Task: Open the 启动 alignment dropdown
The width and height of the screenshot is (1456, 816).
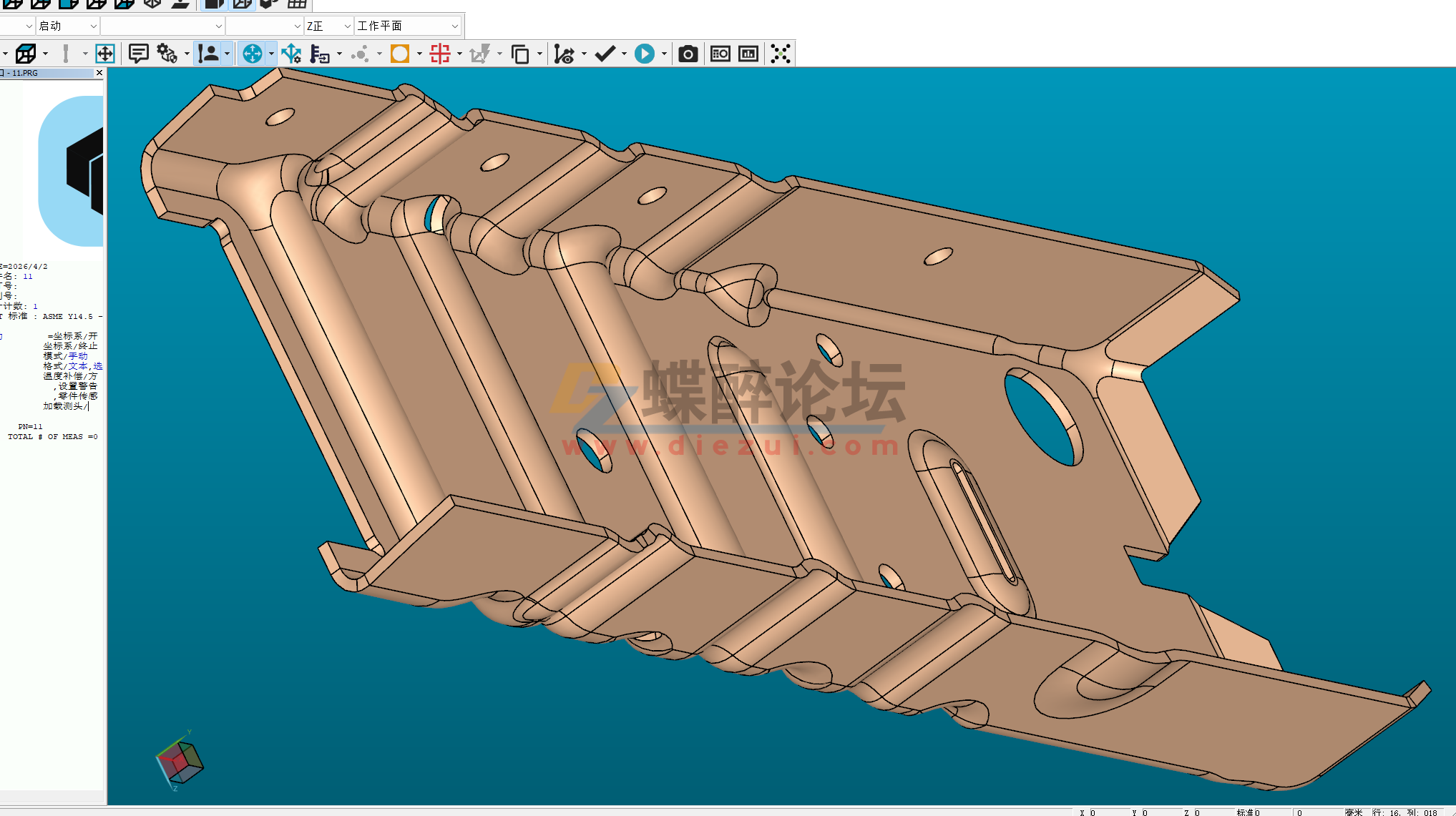Action: pos(94,26)
